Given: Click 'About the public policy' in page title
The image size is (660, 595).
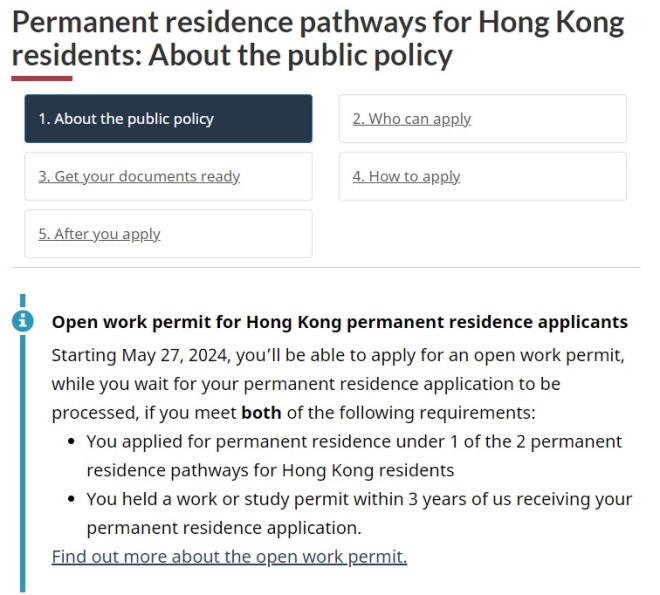Looking at the screenshot, I should pyautogui.click(x=301, y=55).
